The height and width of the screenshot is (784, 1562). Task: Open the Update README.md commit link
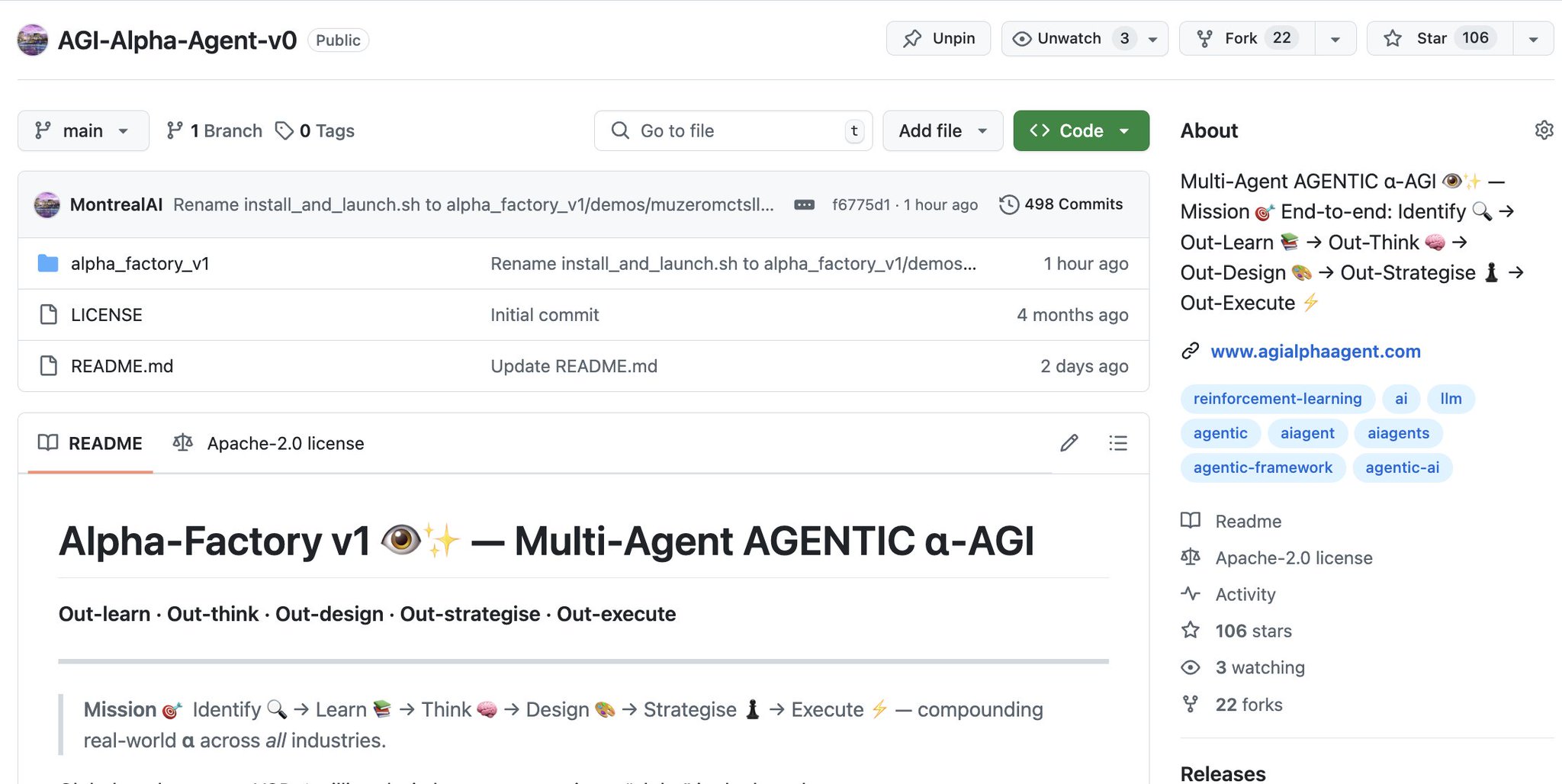[x=574, y=366]
